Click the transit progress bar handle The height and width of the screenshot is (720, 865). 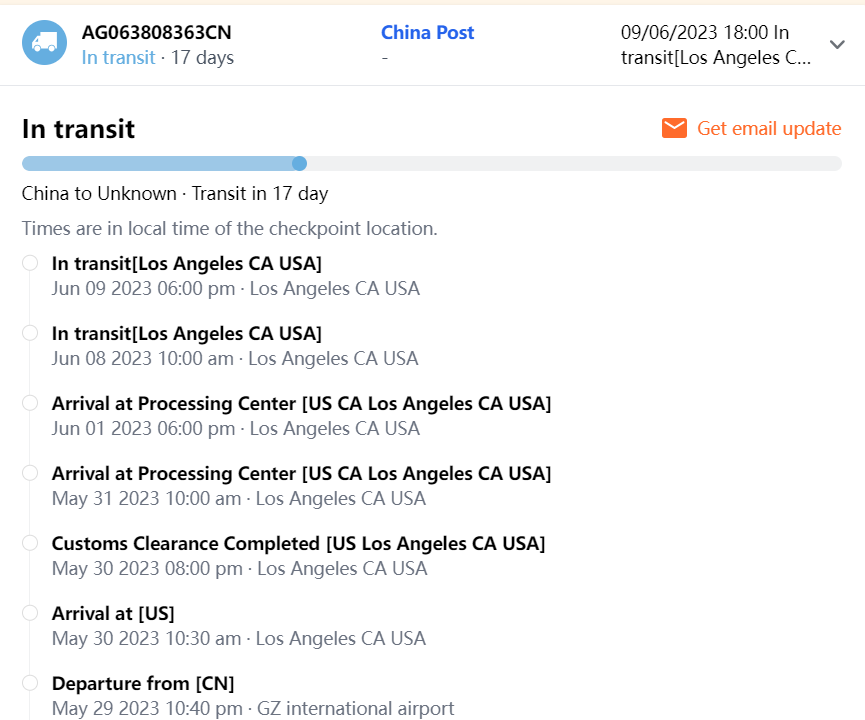[x=299, y=164]
